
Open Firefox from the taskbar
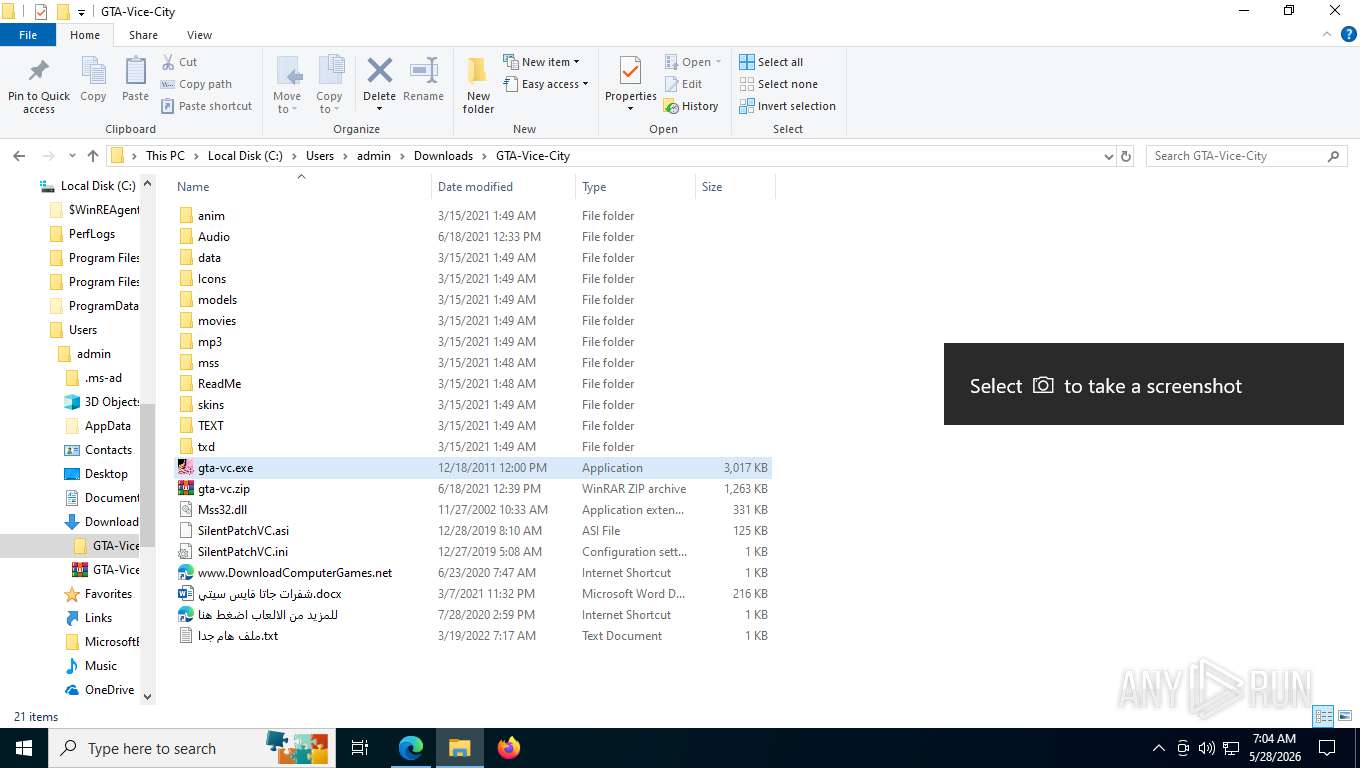tap(509, 748)
